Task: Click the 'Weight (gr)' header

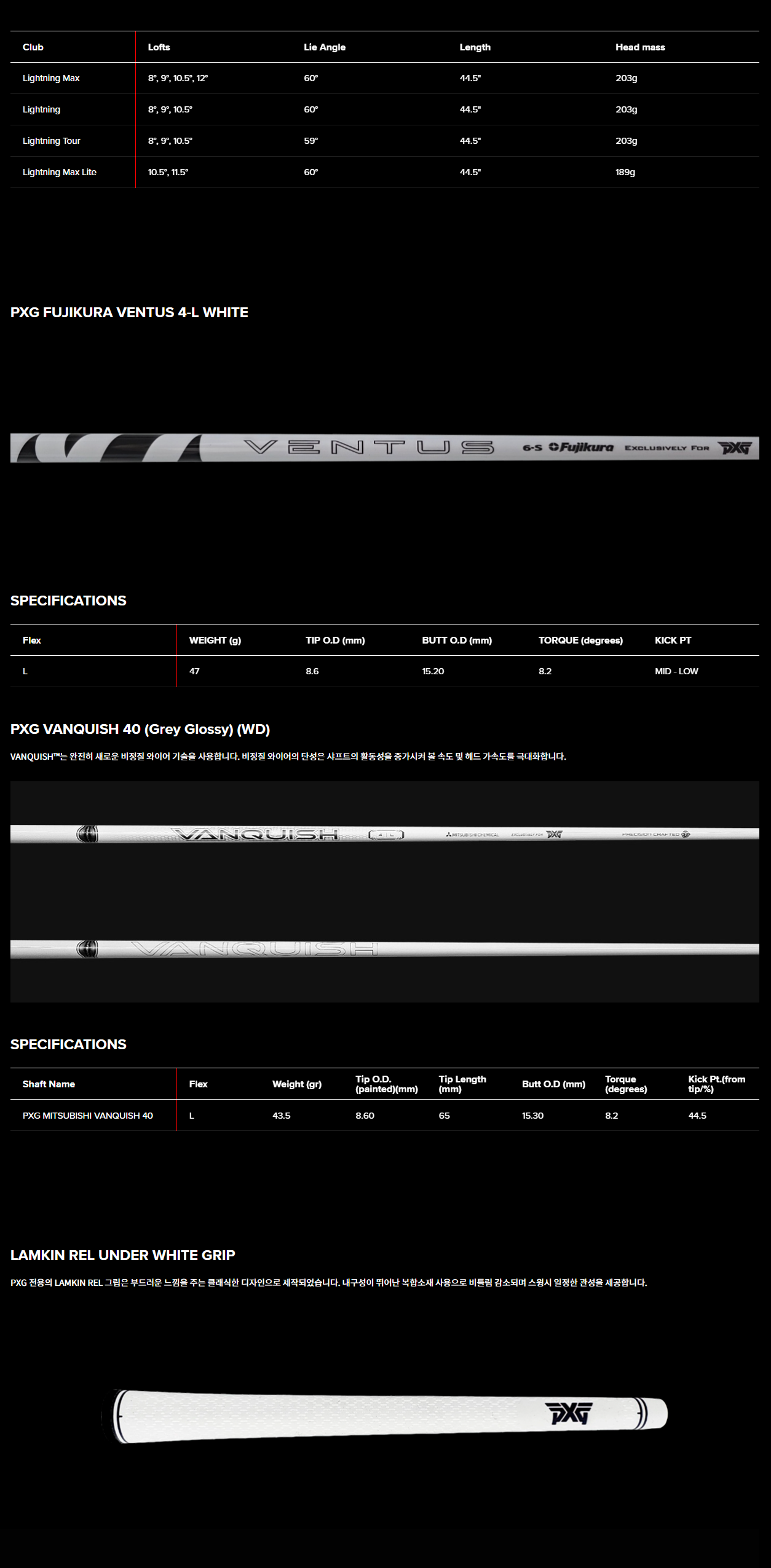Action: 297,1084
